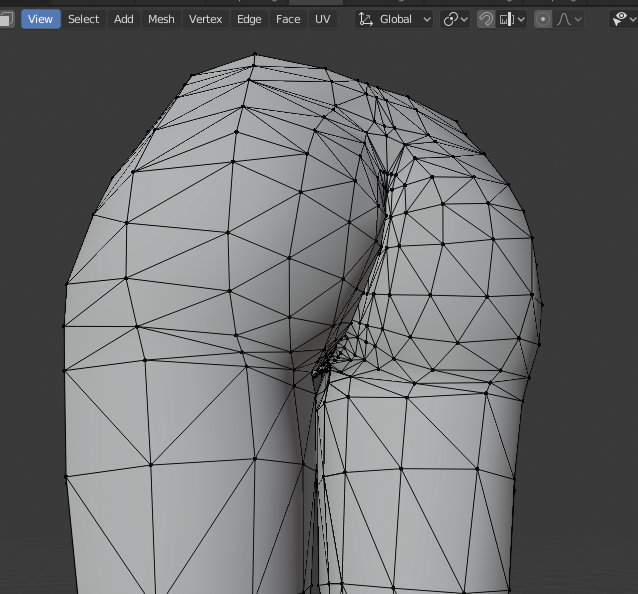Open the Mesh menu

click(161, 19)
